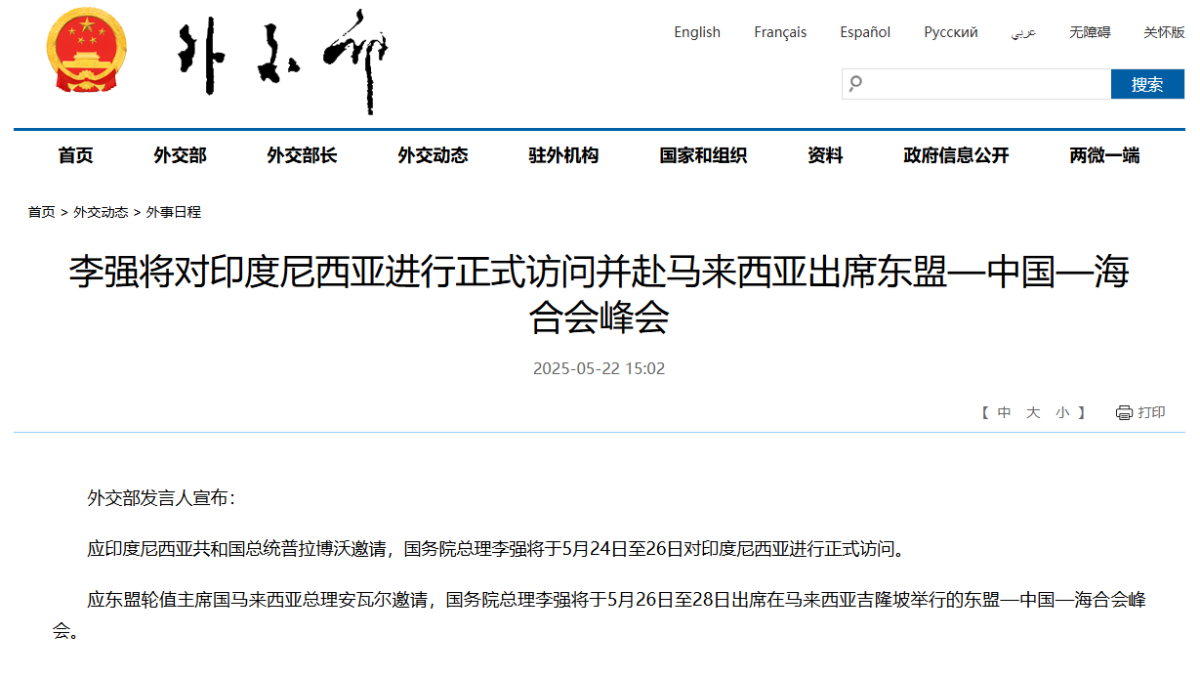The width and height of the screenshot is (1200, 677).
Task: Switch language to Русский
Action: point(951,32)
